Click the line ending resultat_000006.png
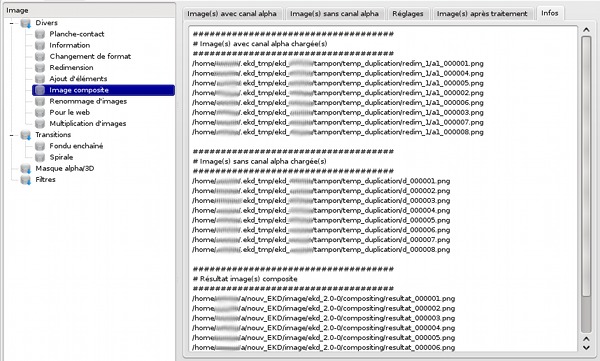This screenshot has height=361, width=600. 324,348
